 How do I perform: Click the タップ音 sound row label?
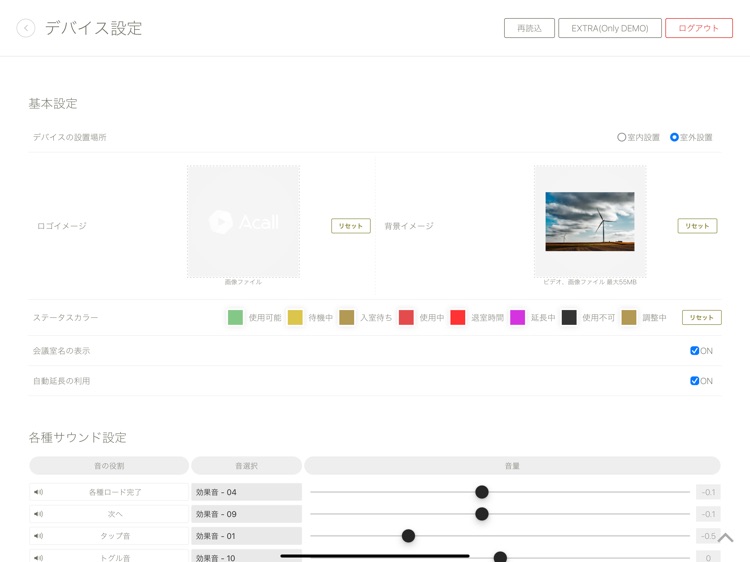tap(115, 536)
